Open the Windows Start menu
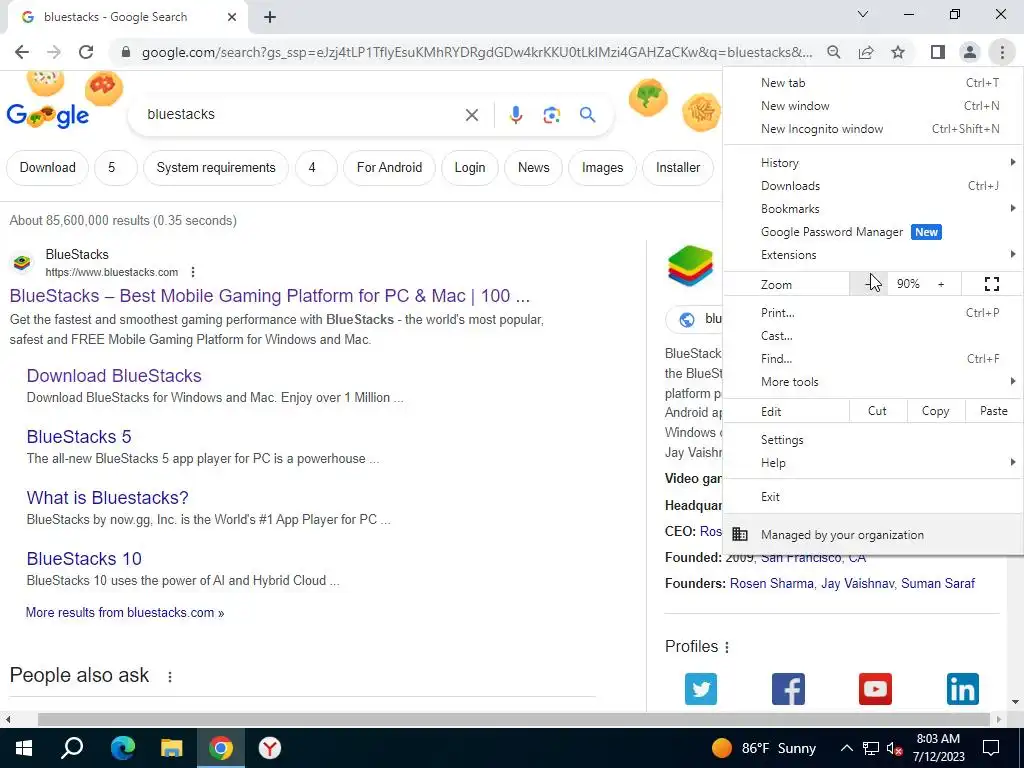Image resolution: width=1024 pixels, height=768 pixels. (x=24, y=748)
